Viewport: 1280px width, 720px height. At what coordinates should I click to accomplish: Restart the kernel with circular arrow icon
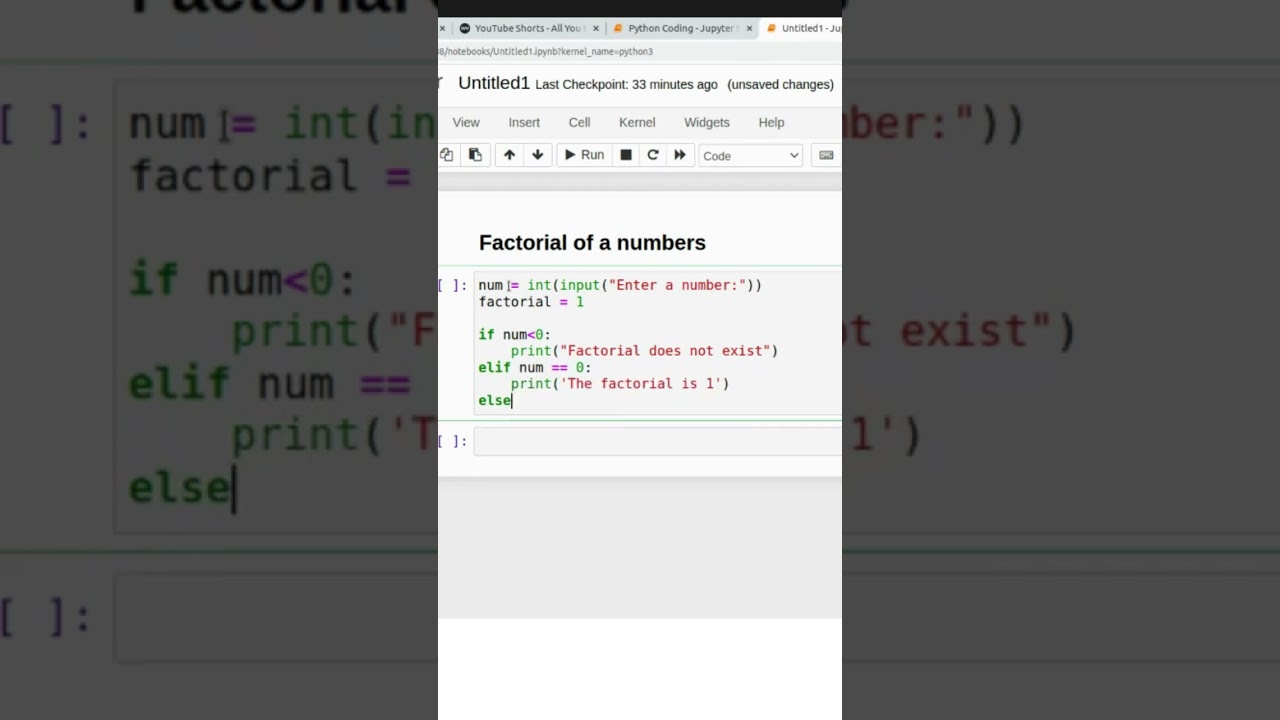coord(653,155)
